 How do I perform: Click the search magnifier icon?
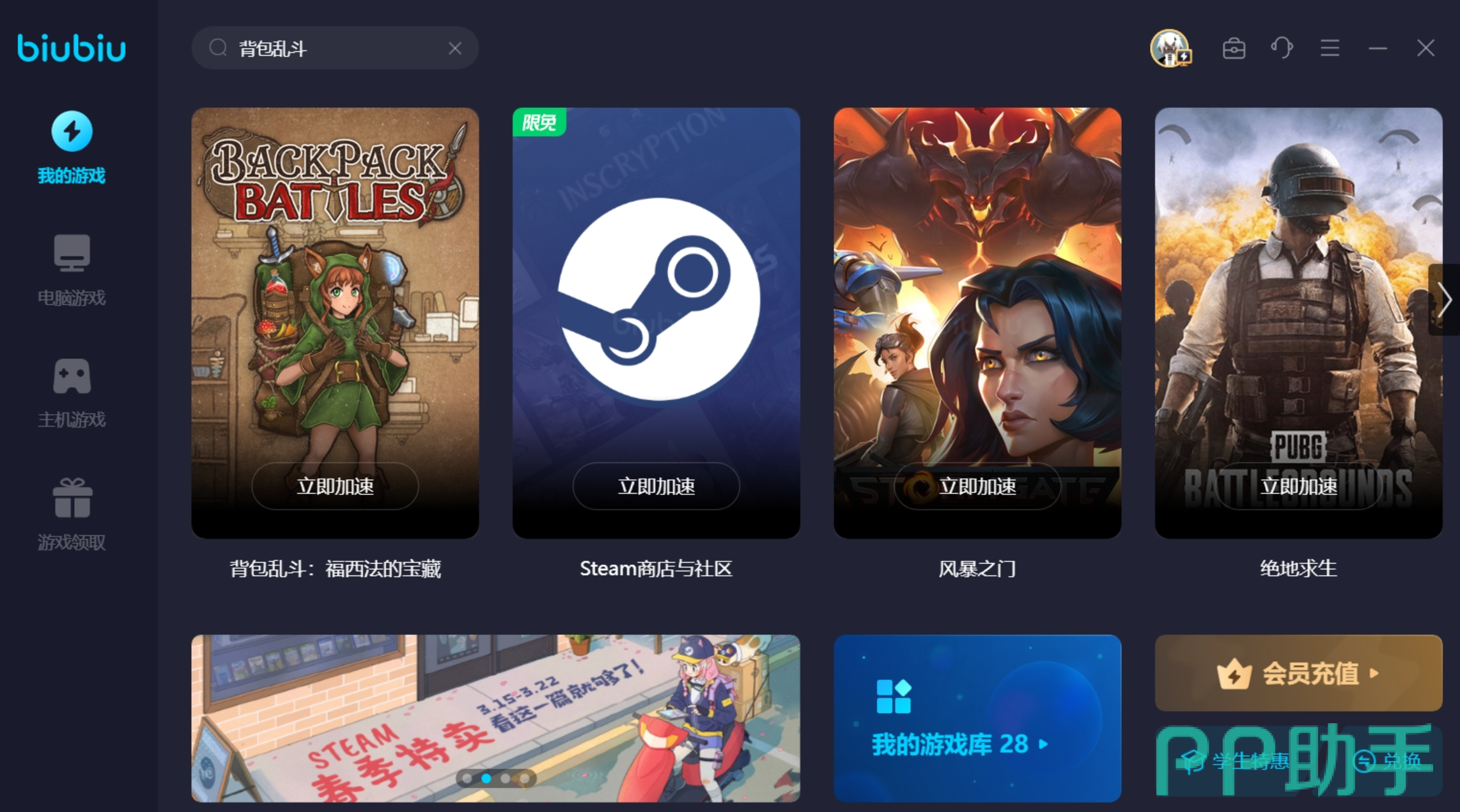[x=218, y=48]
